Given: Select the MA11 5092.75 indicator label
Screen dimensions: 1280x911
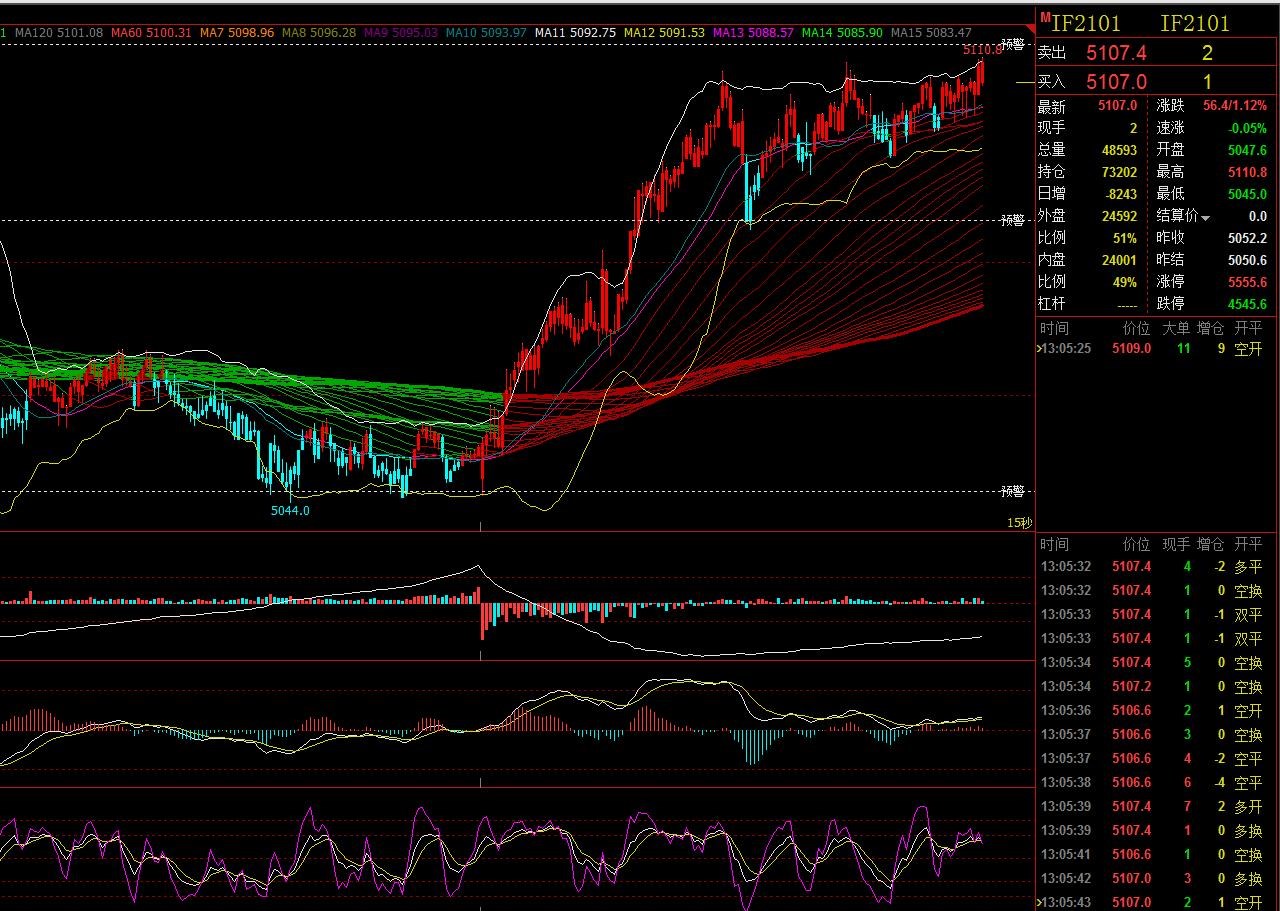Looking at the screenshot, I should (x=575, y=33).
